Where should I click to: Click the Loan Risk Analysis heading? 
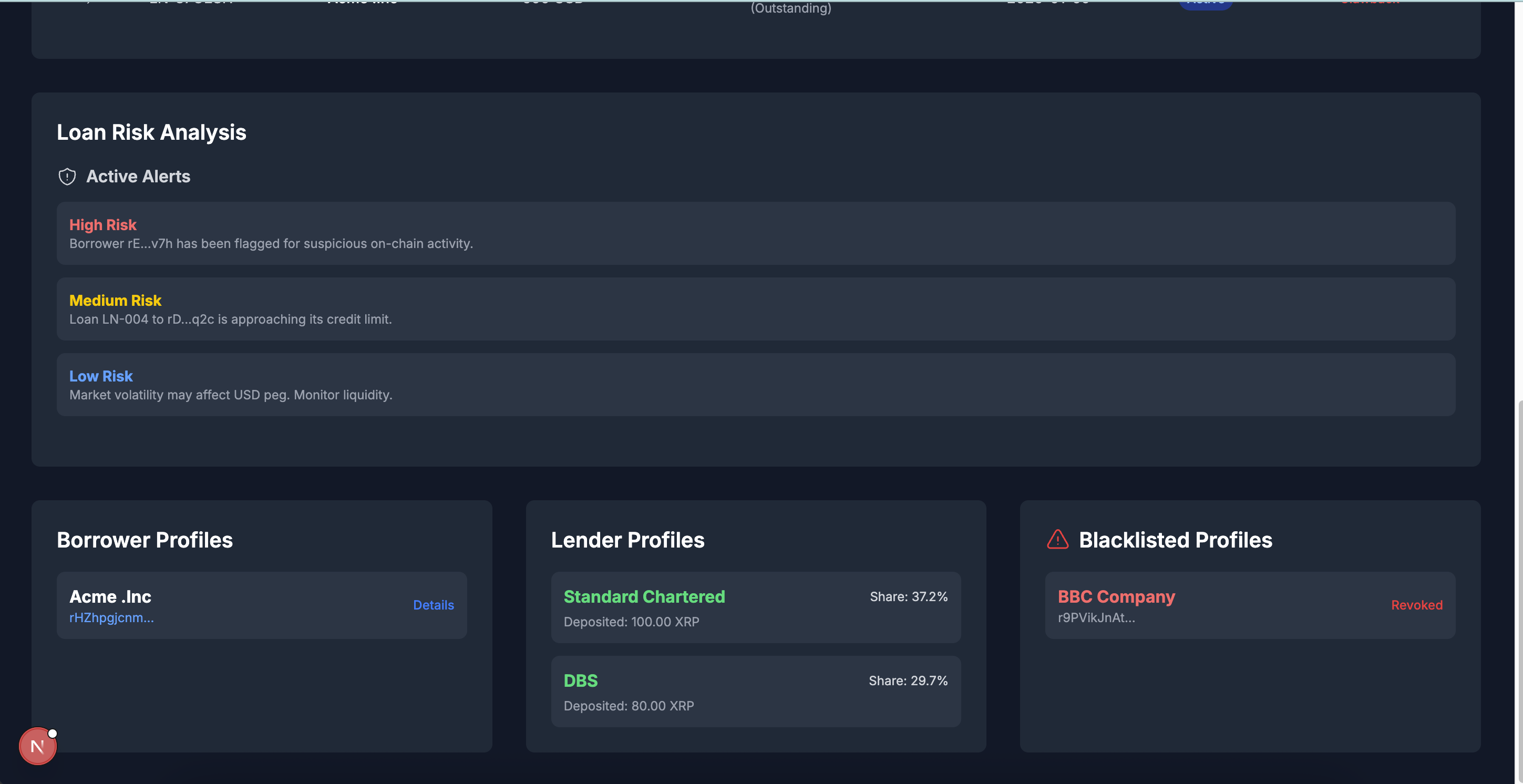pyautogui.click(x=151, y=132)
